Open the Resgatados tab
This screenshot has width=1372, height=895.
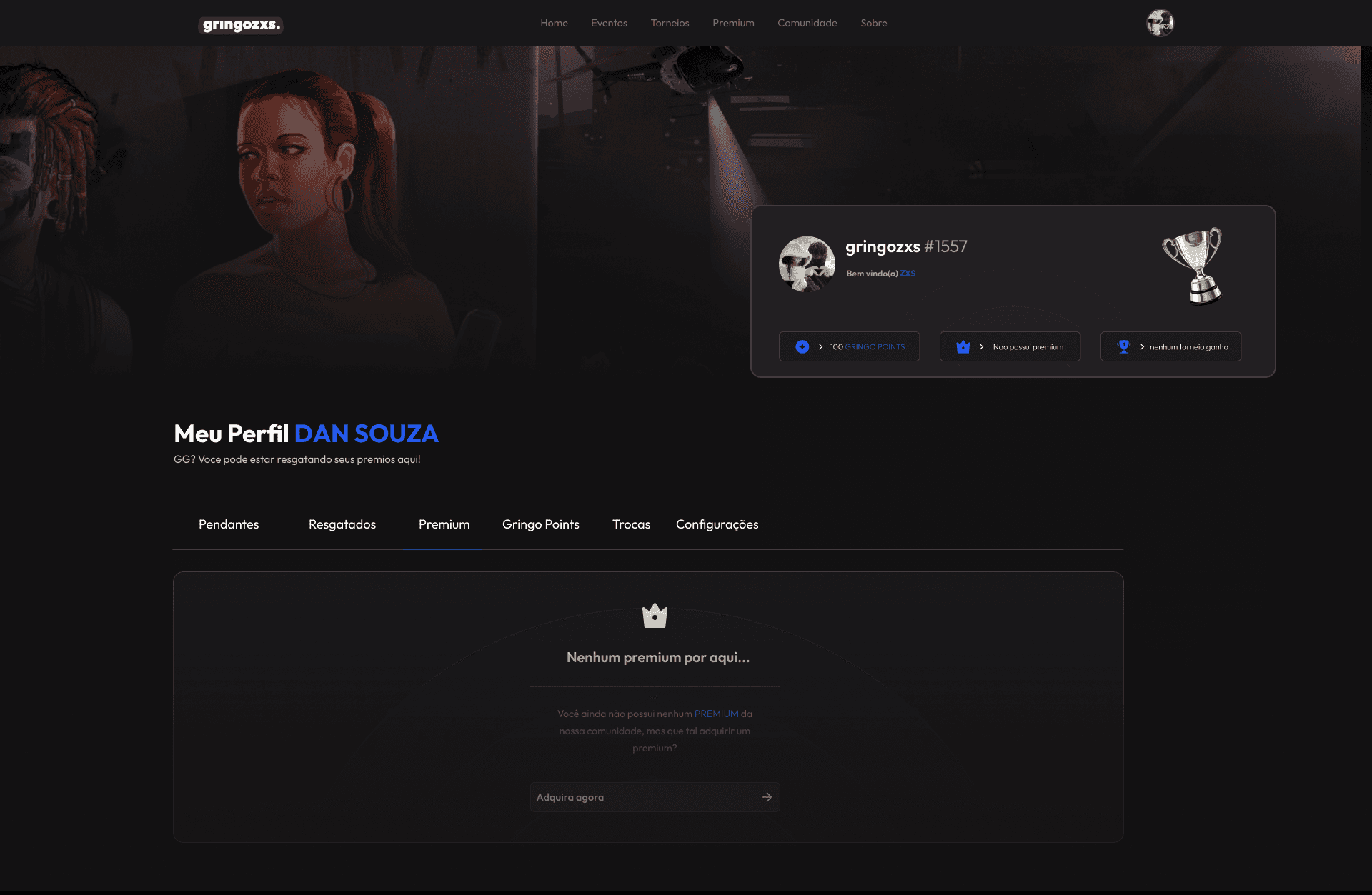342,524
